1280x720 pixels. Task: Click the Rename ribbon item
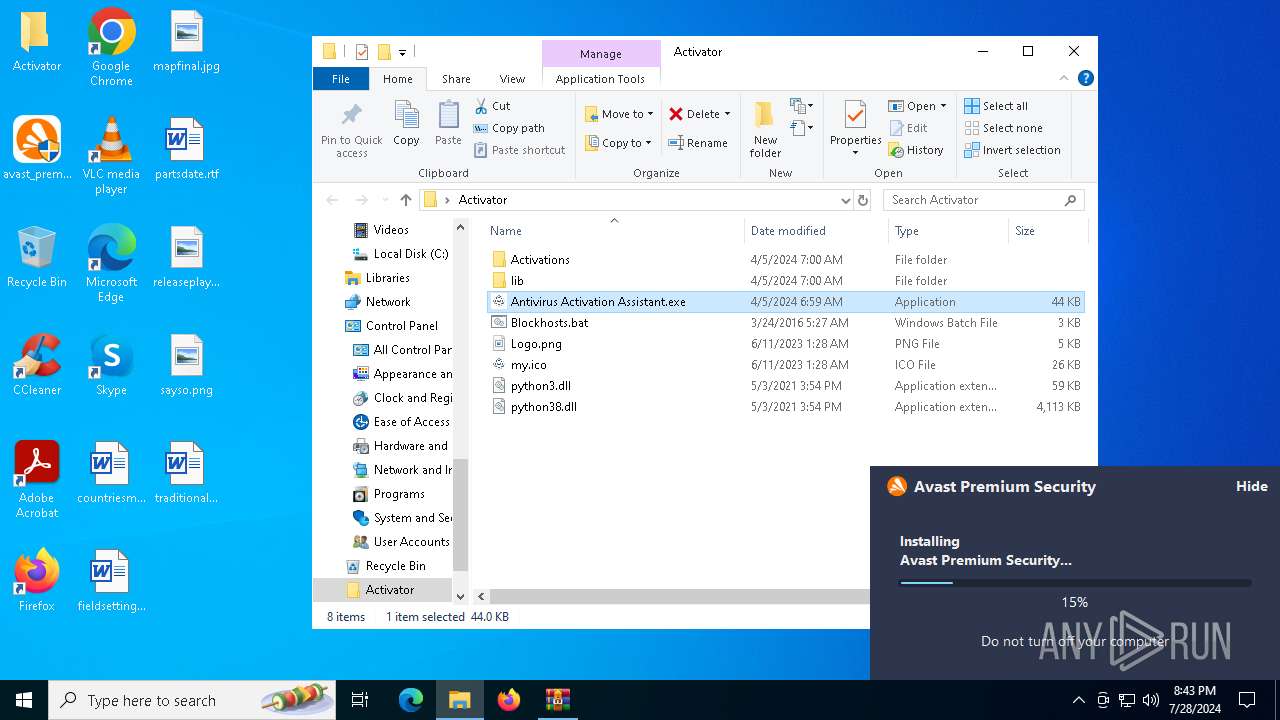698,143
